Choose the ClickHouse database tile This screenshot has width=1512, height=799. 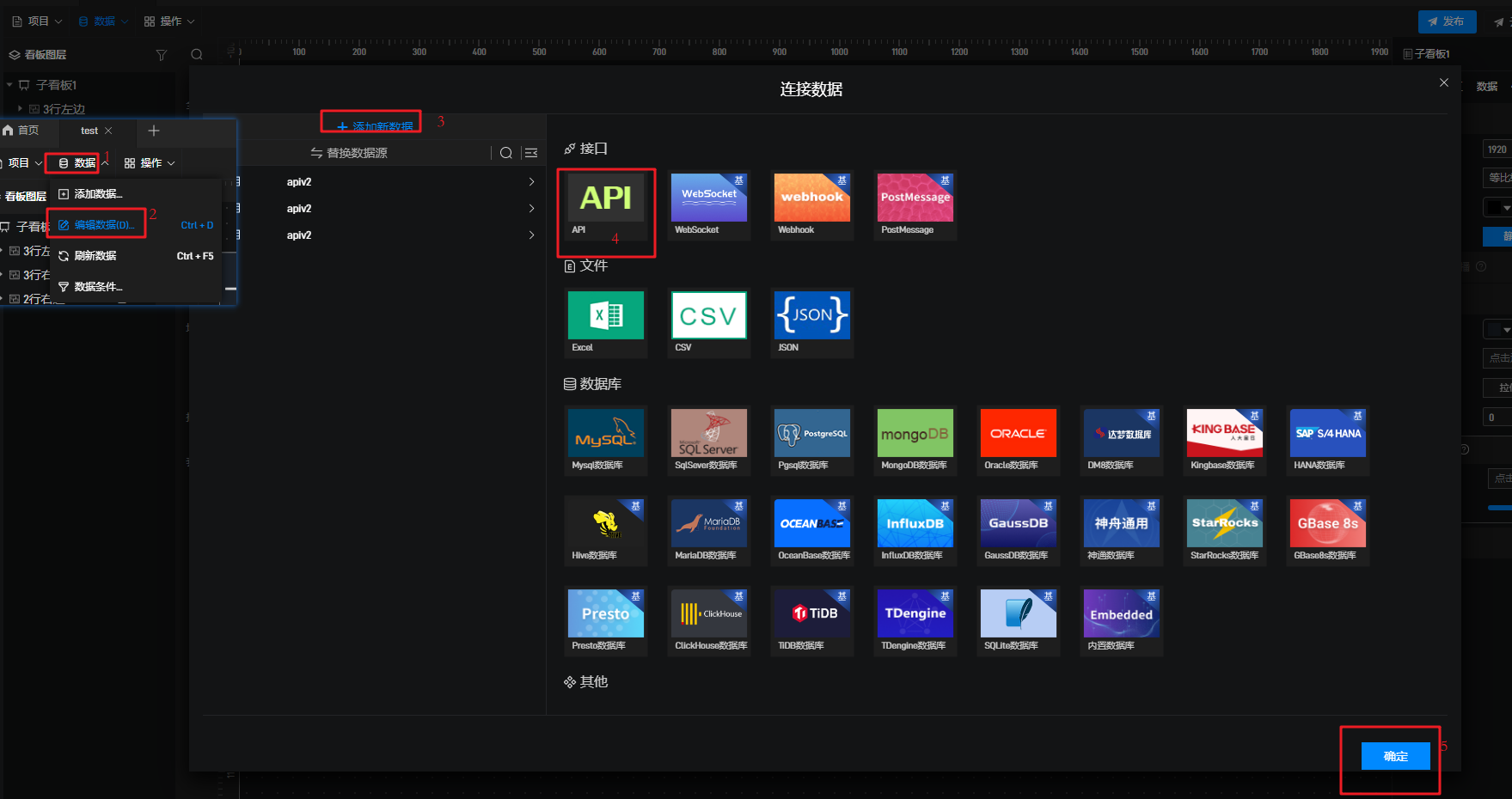pos(709,621)
